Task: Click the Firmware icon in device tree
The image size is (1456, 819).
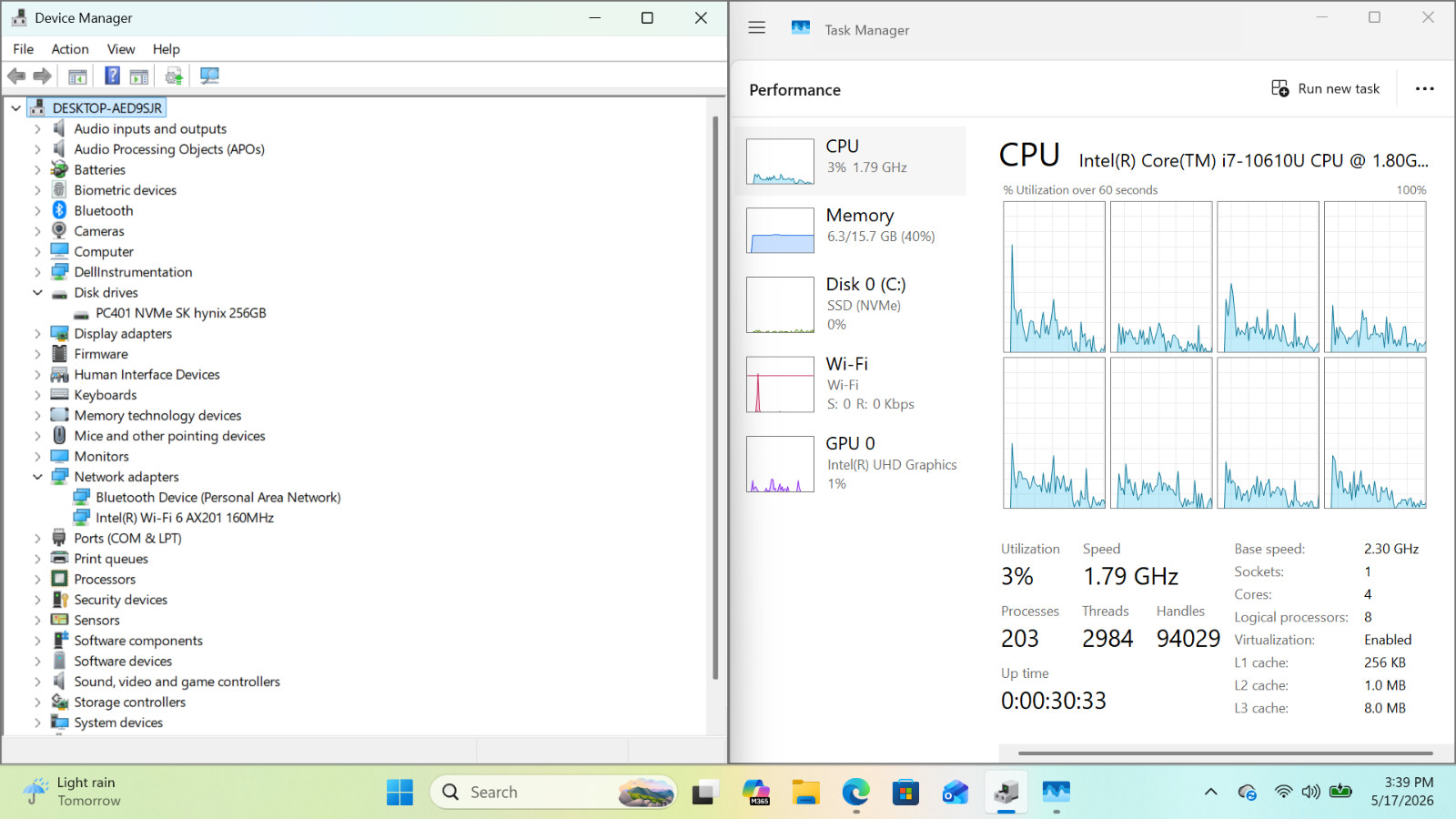Action: [60, 354]
